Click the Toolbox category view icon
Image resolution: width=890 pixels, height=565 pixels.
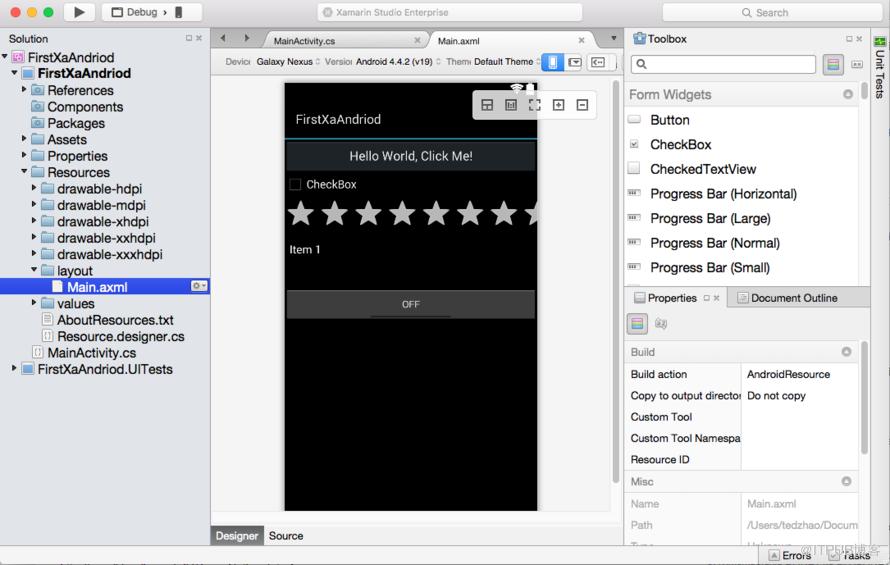coord(833,64)
